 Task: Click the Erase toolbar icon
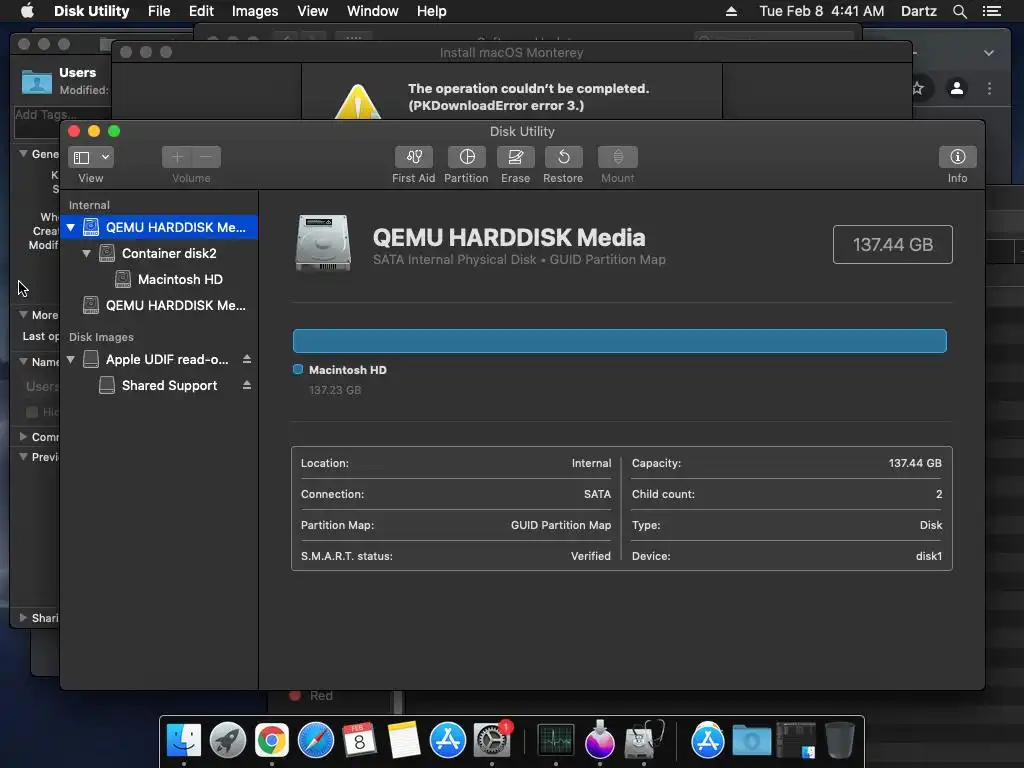pyautogui.click(x=515, y=157)
